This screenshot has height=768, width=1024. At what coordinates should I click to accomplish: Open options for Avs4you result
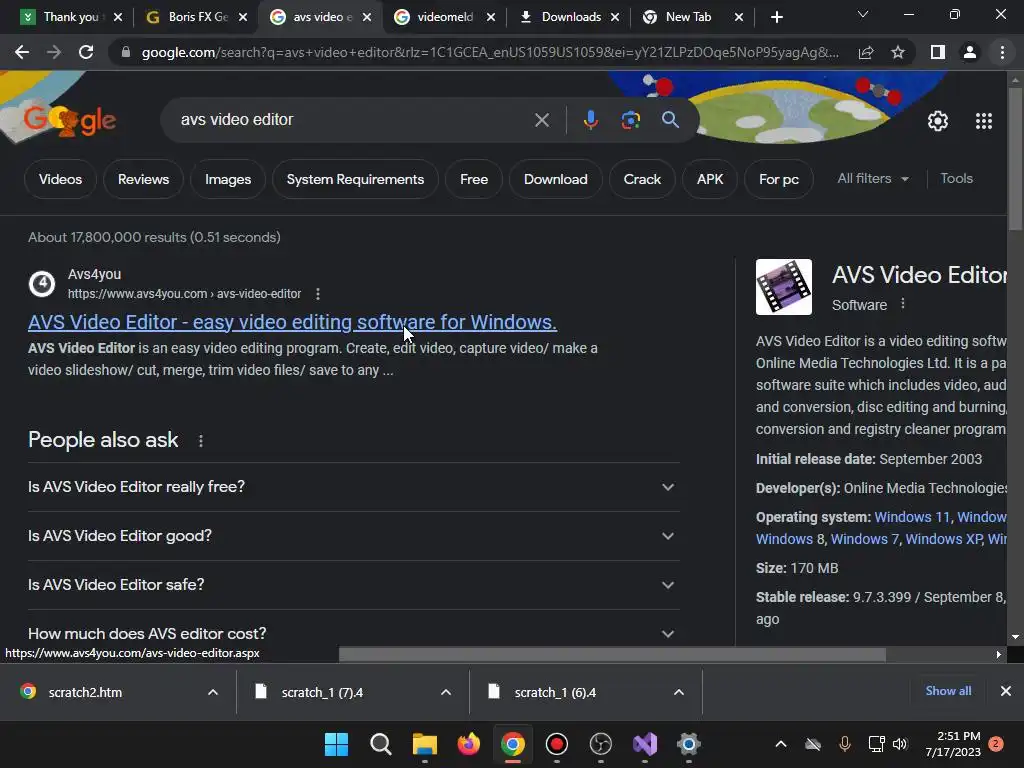point(318,294)
